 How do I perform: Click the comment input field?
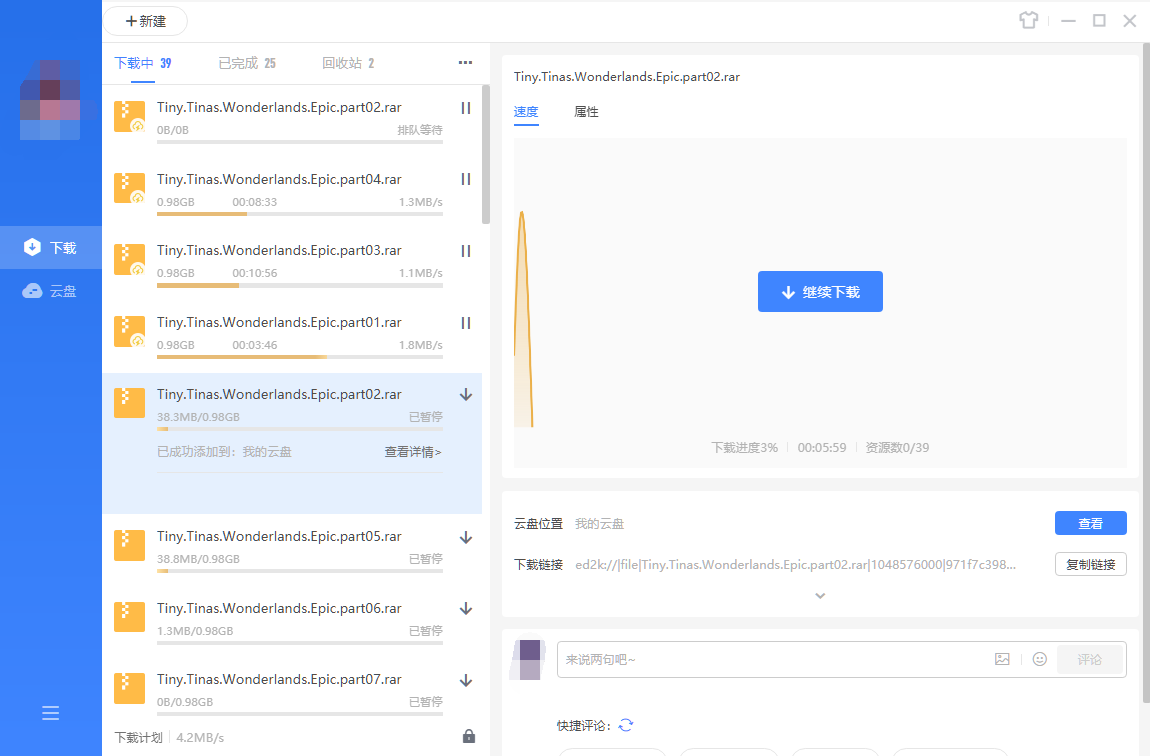[770, 659]
